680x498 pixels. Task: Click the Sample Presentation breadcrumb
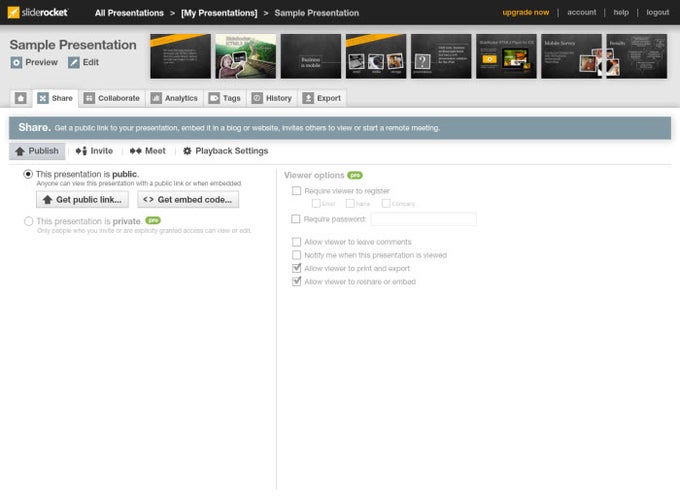coord(317,13)
